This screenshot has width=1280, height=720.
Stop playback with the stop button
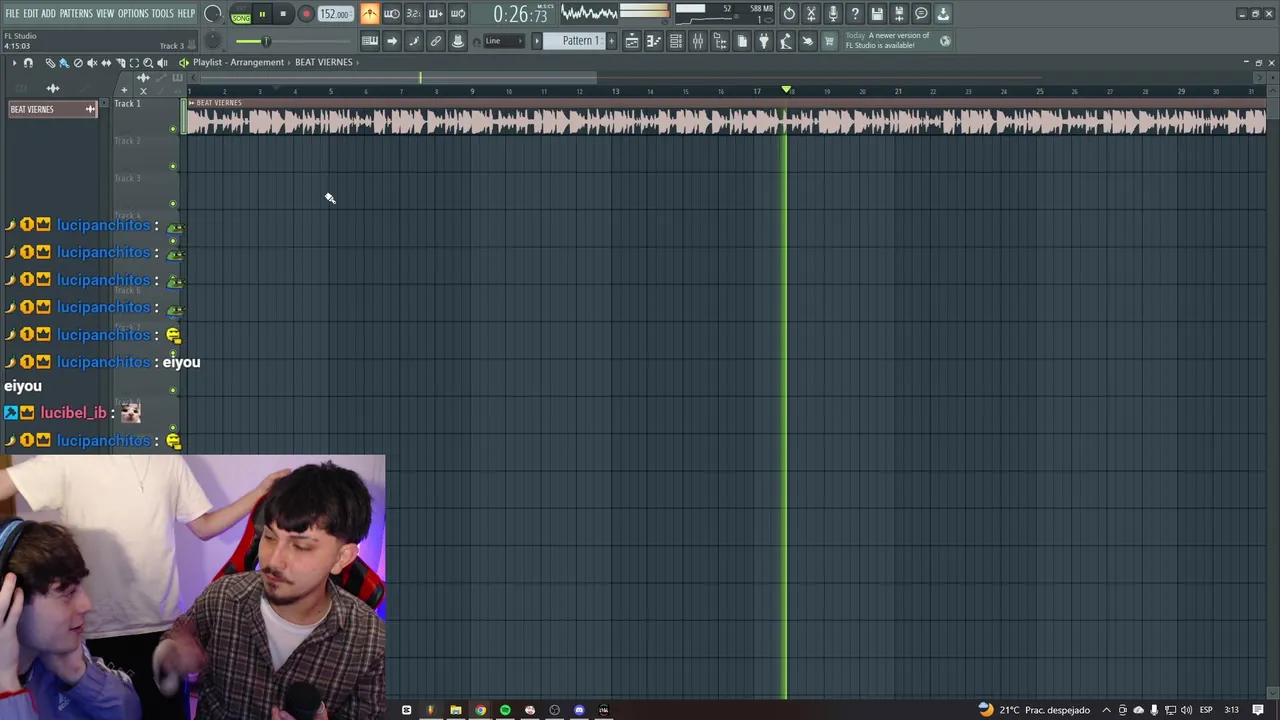tap(283, 14)
